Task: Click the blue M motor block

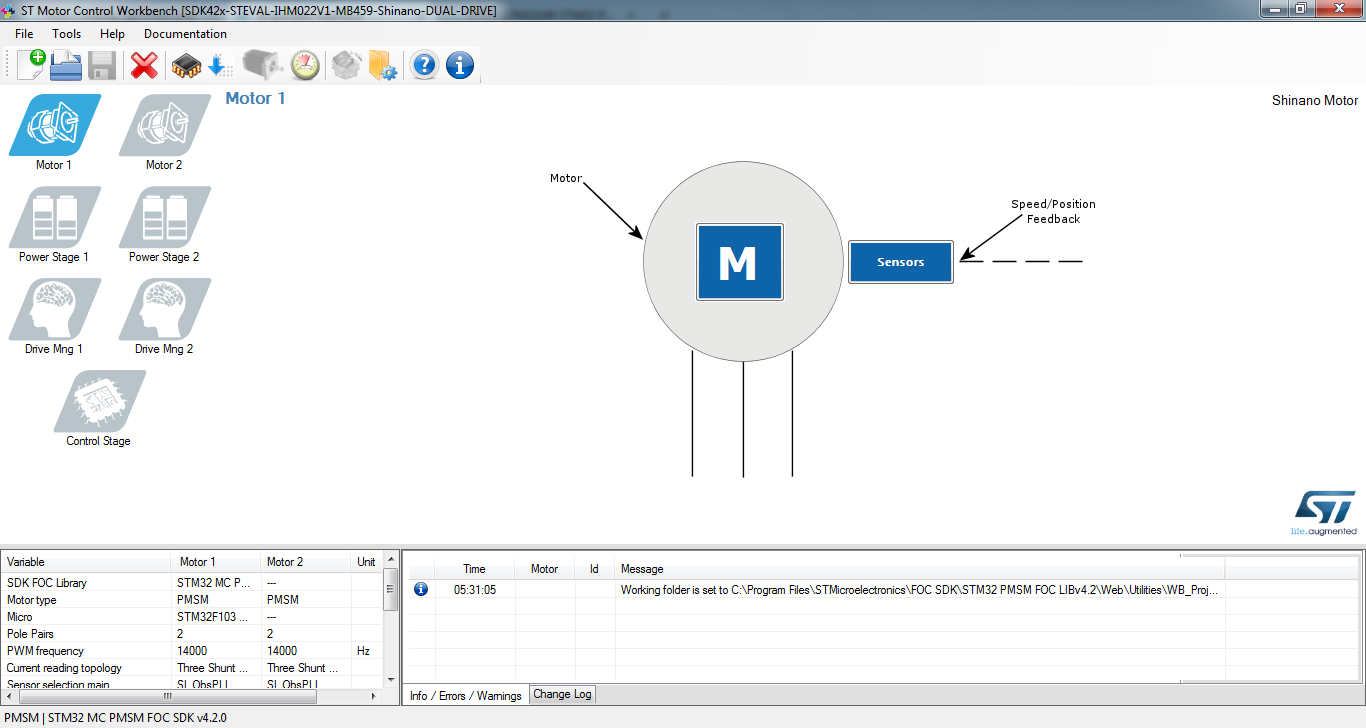Action: 740,262
